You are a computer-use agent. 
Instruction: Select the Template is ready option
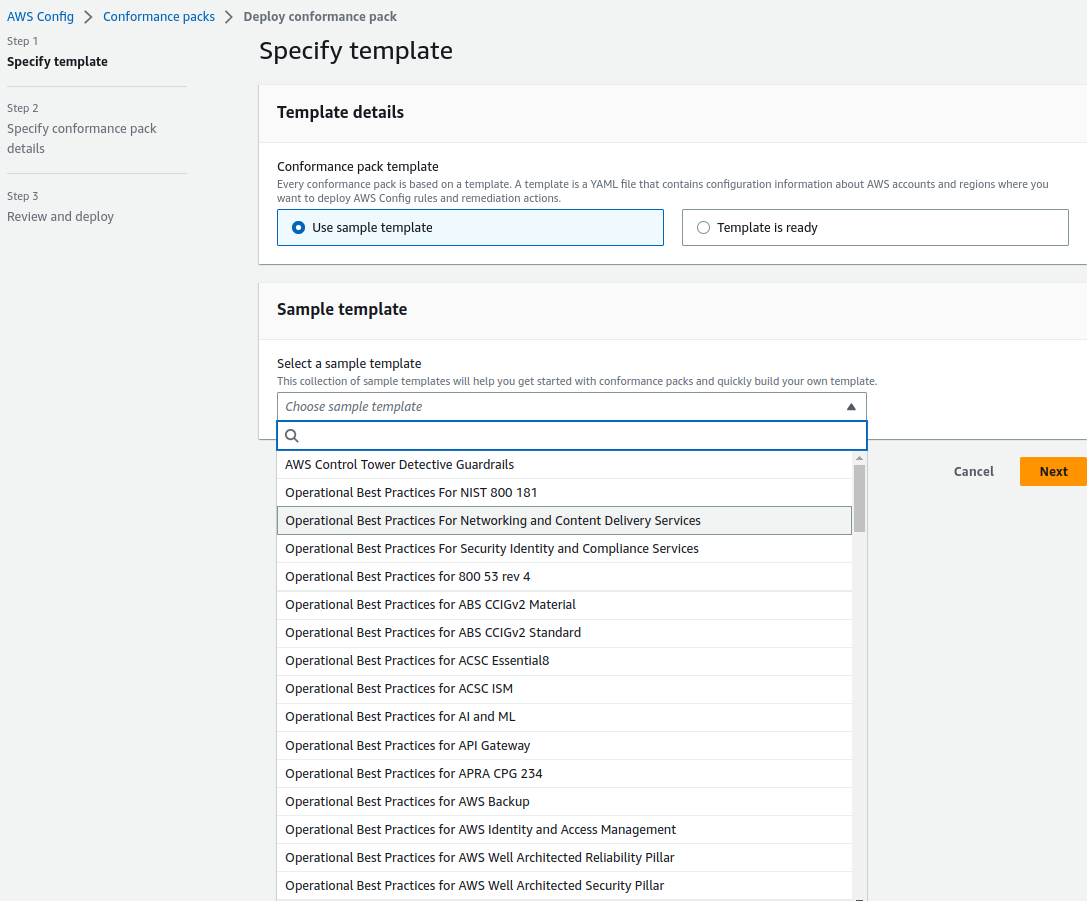(x=704, y=228)
